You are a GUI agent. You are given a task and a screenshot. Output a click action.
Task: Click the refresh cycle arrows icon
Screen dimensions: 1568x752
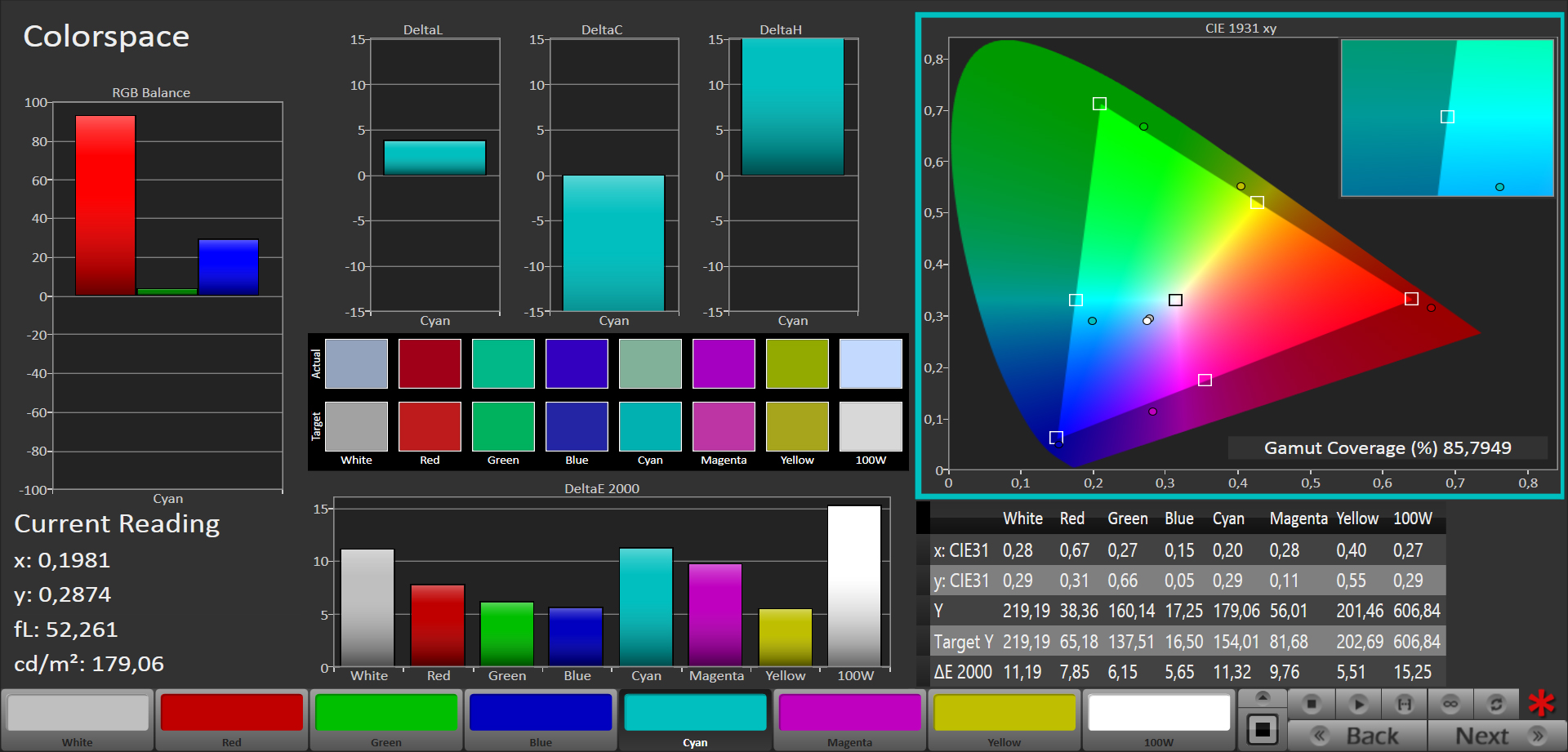(1496, 703)
